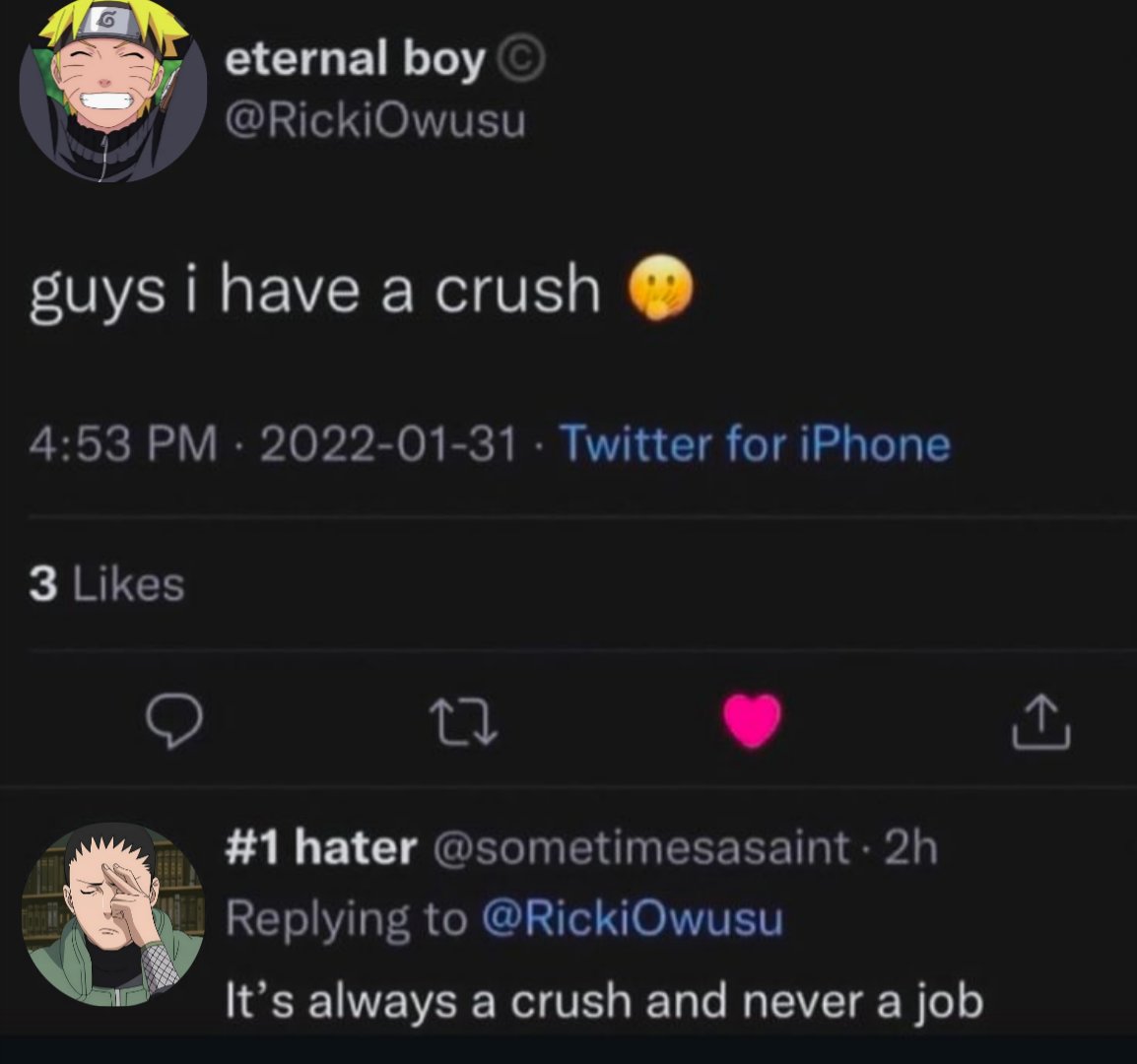This screenshot has height=1064, width=1137.
Task: Open #1 hater's Shikamaru avatar
Action: click(112, 914)
